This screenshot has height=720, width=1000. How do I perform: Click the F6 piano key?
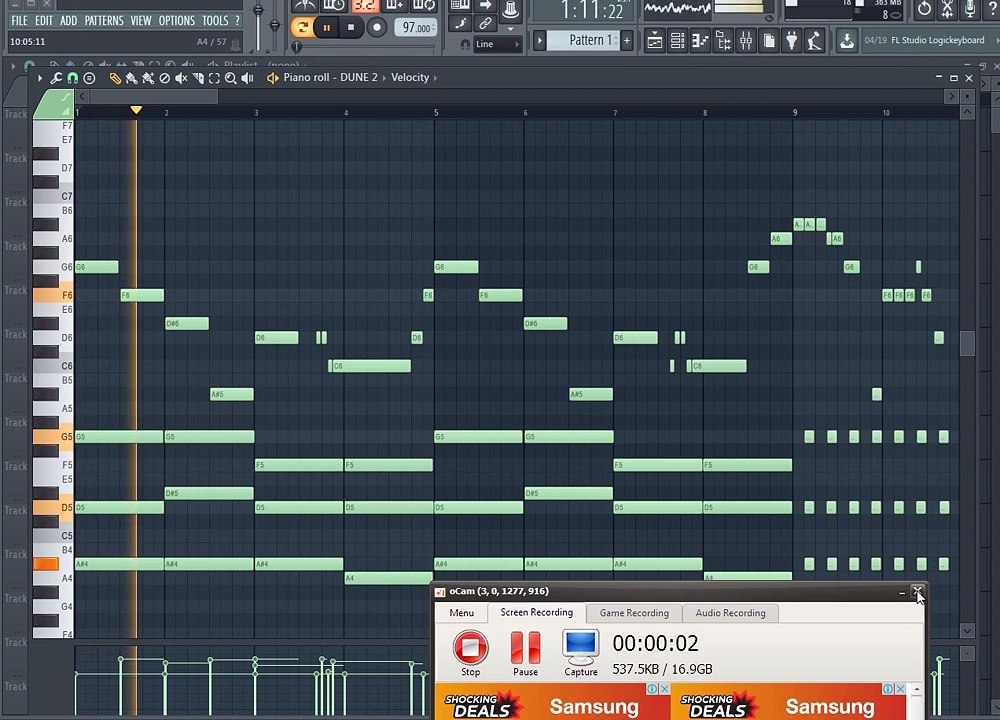tap(54, 295)
